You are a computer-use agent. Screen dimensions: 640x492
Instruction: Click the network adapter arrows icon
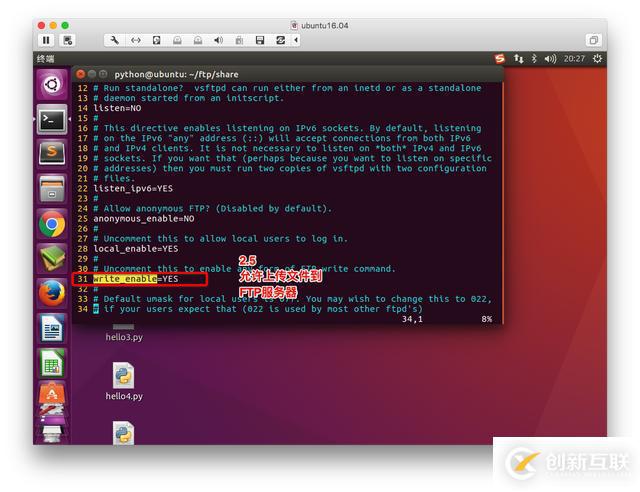pos(136,40)
